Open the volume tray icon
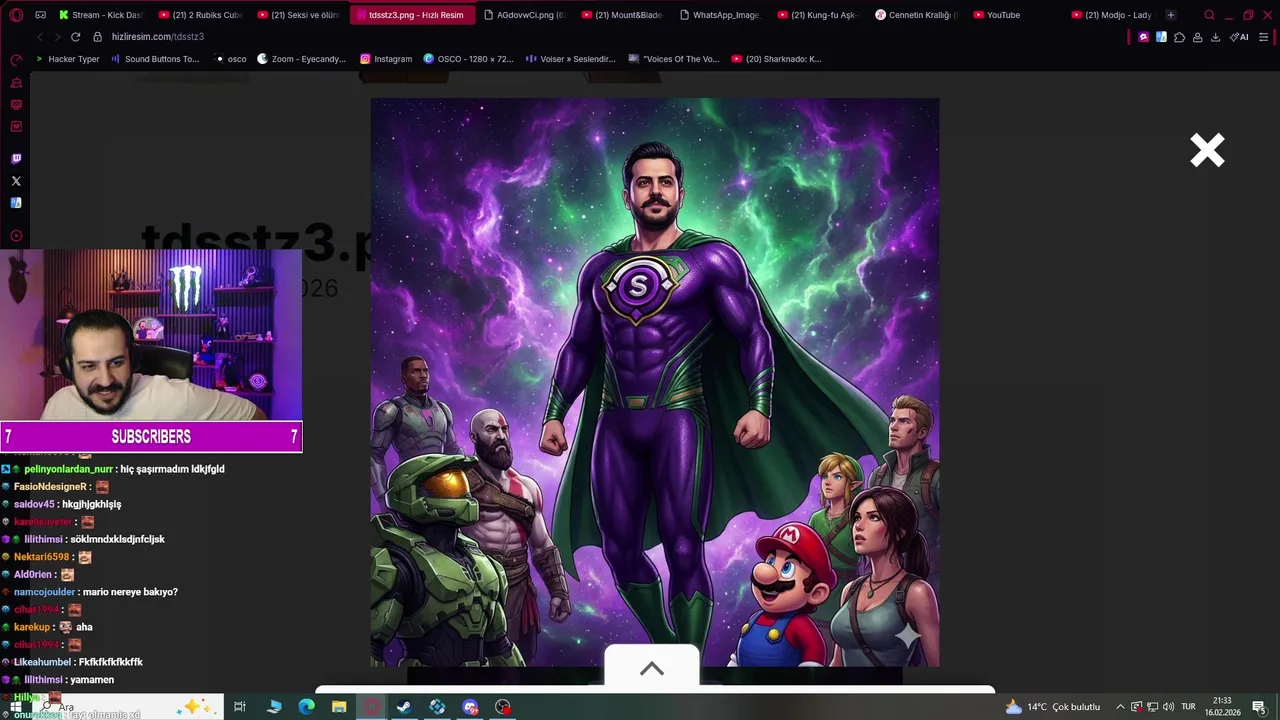This screenshot has width=1280, height=720. (1169, 707)
